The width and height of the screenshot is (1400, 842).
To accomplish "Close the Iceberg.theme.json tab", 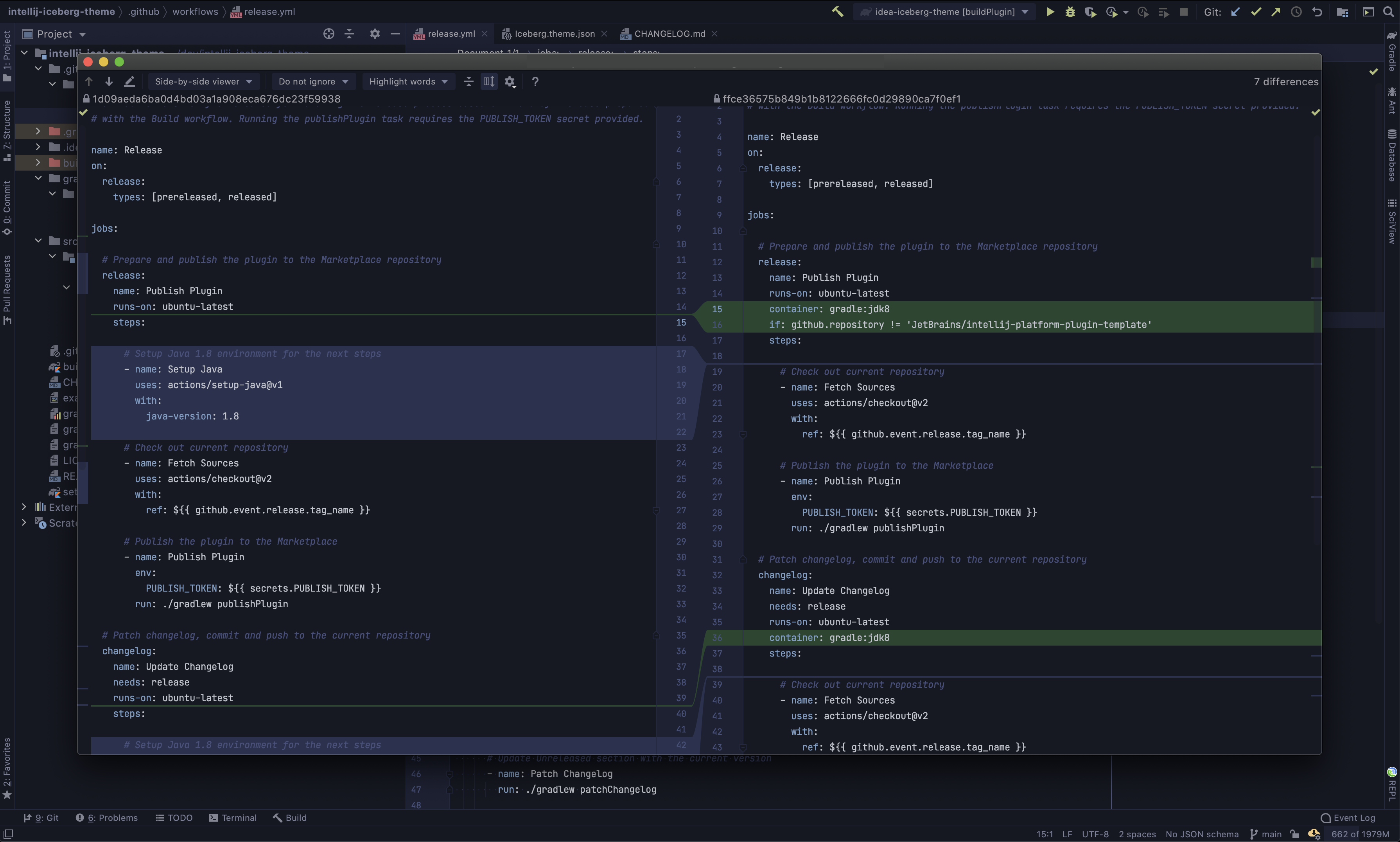I will click(604, 34).
